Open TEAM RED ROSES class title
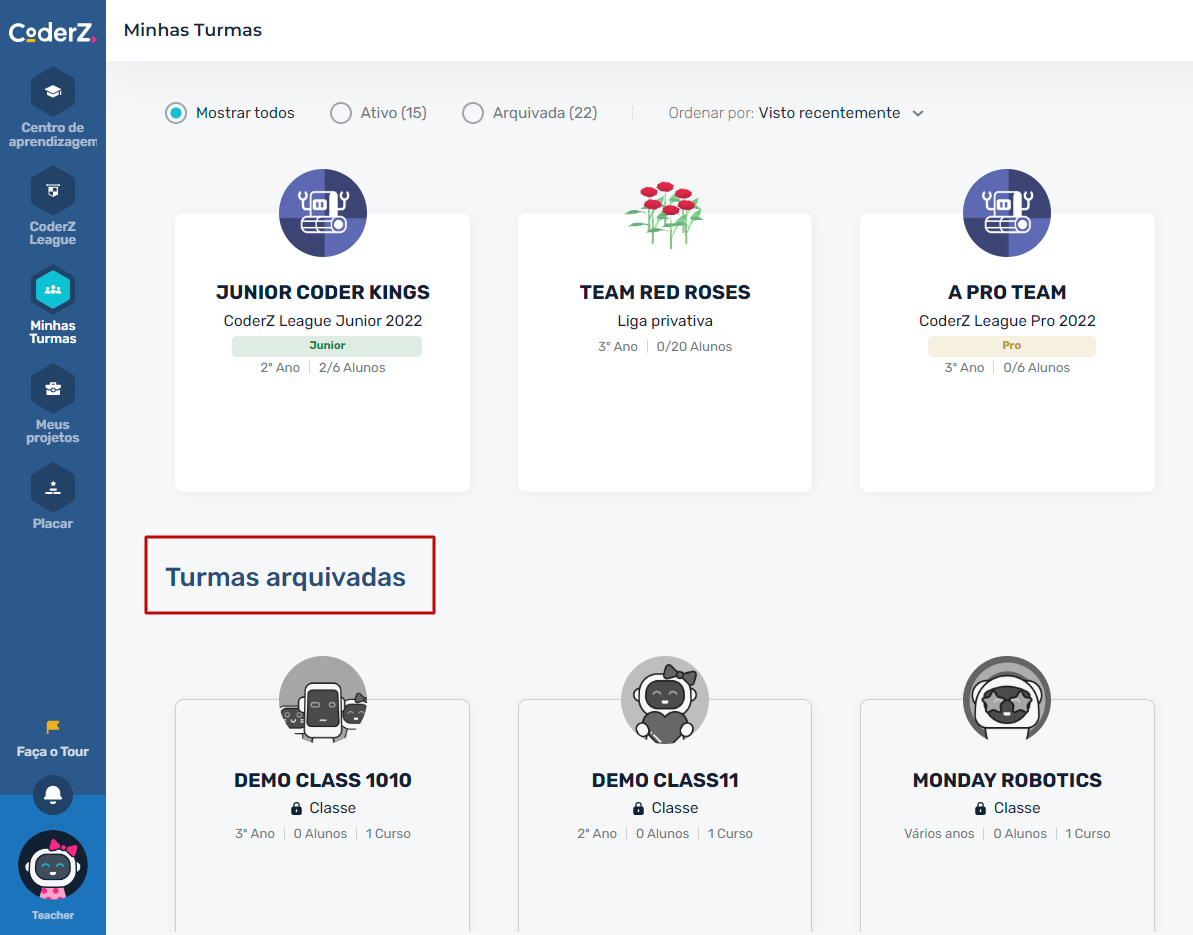This screenshot has height=935, width=1193. [664, 292]
